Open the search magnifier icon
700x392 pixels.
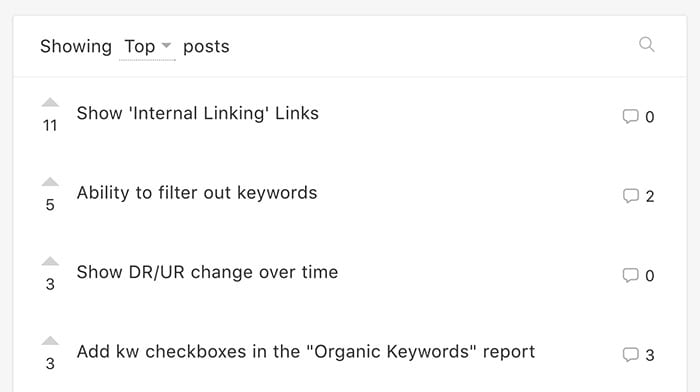[x=646, y=45]
